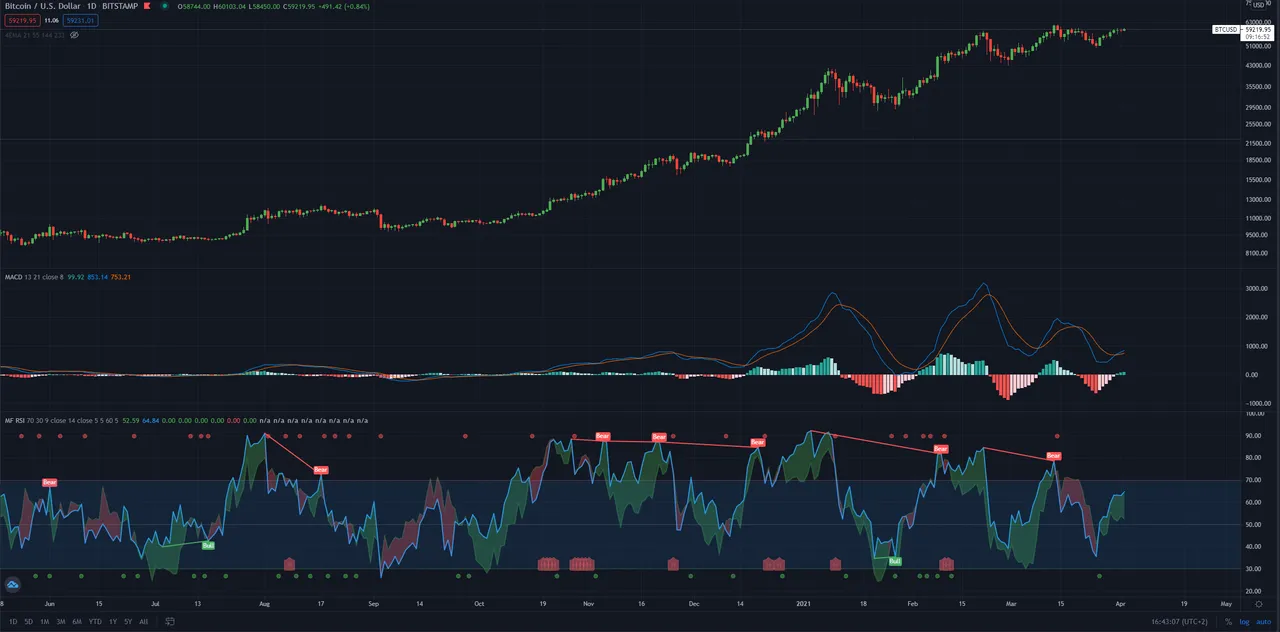This screenshot has height=632, width=1280.
Task: Click the red flag icon next to BITSTAMP
Action: coord(147,6)
